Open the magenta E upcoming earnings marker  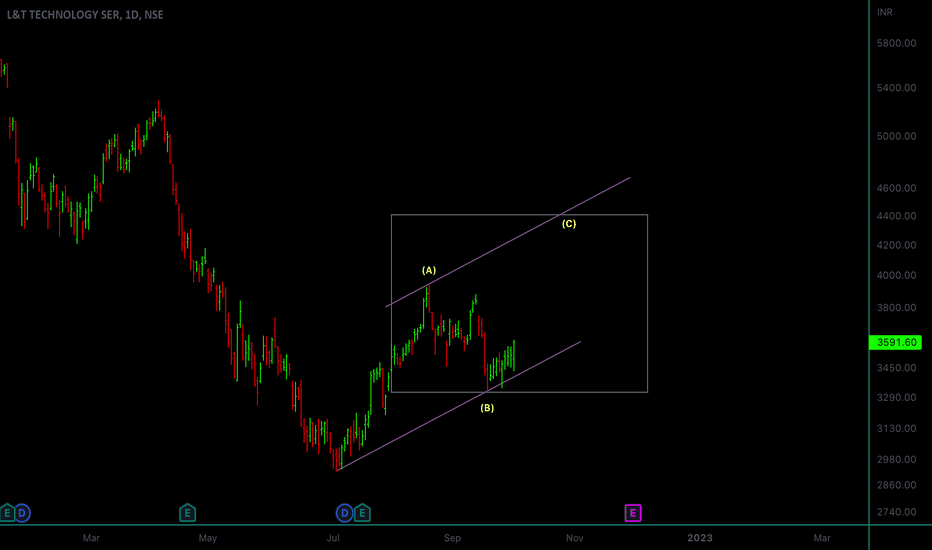click(x=633, y=513)
